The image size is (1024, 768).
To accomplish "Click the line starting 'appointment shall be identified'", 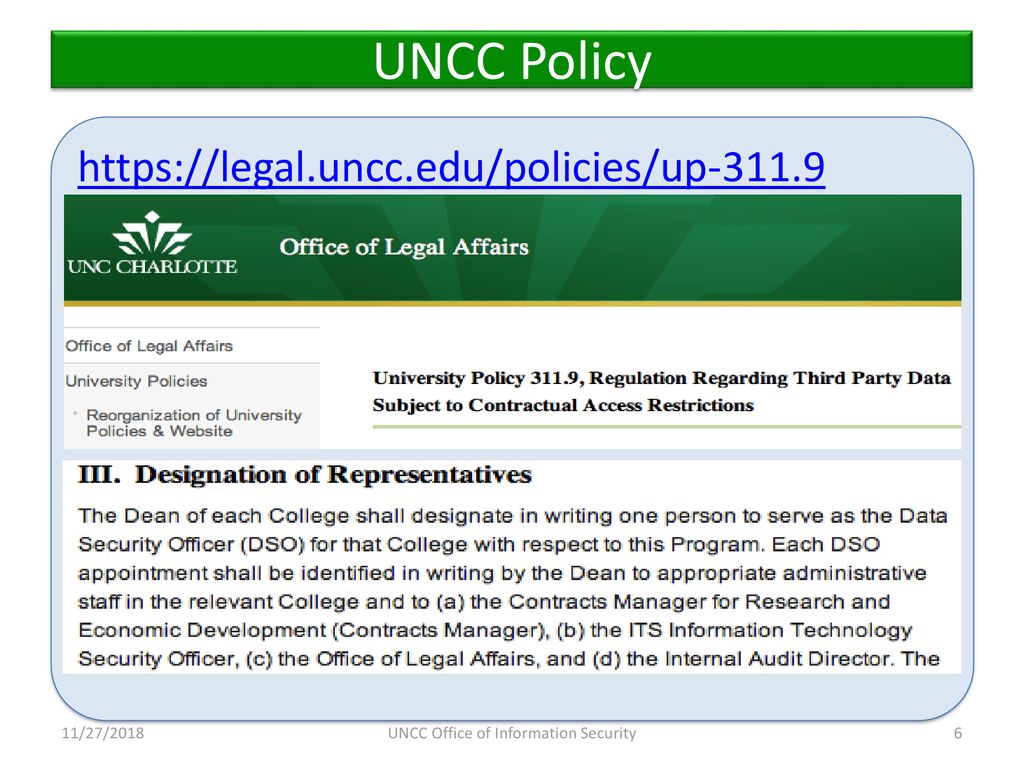I will click(x=502, y=573).
